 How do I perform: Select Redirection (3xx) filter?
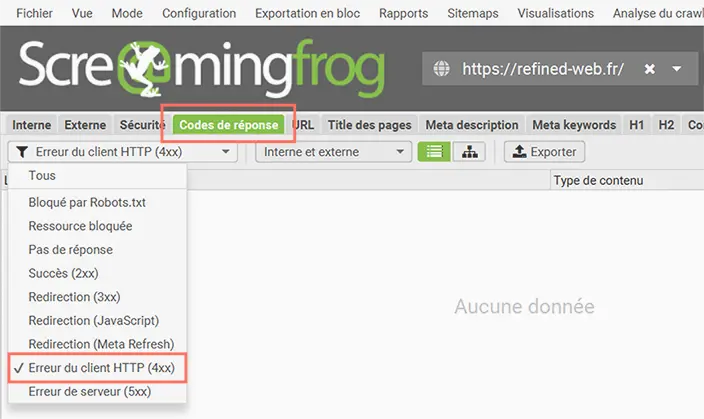click(x=97, y=297)
